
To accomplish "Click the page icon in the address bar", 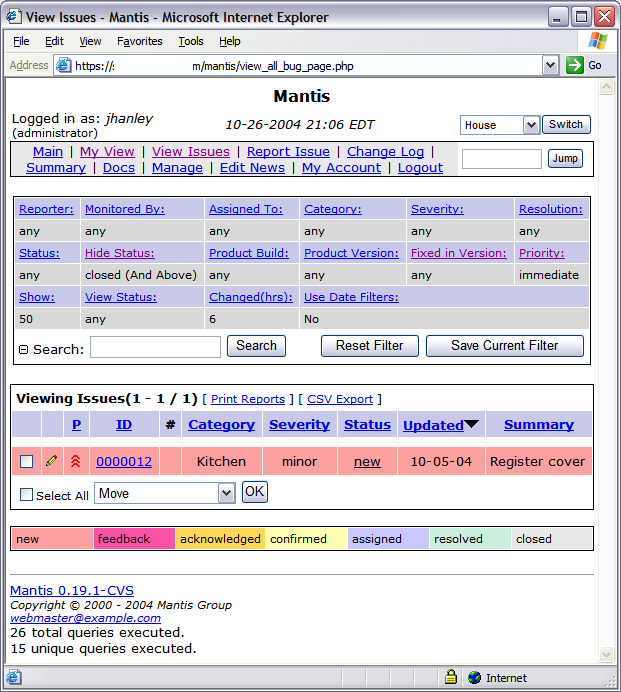I will (64, 65).
